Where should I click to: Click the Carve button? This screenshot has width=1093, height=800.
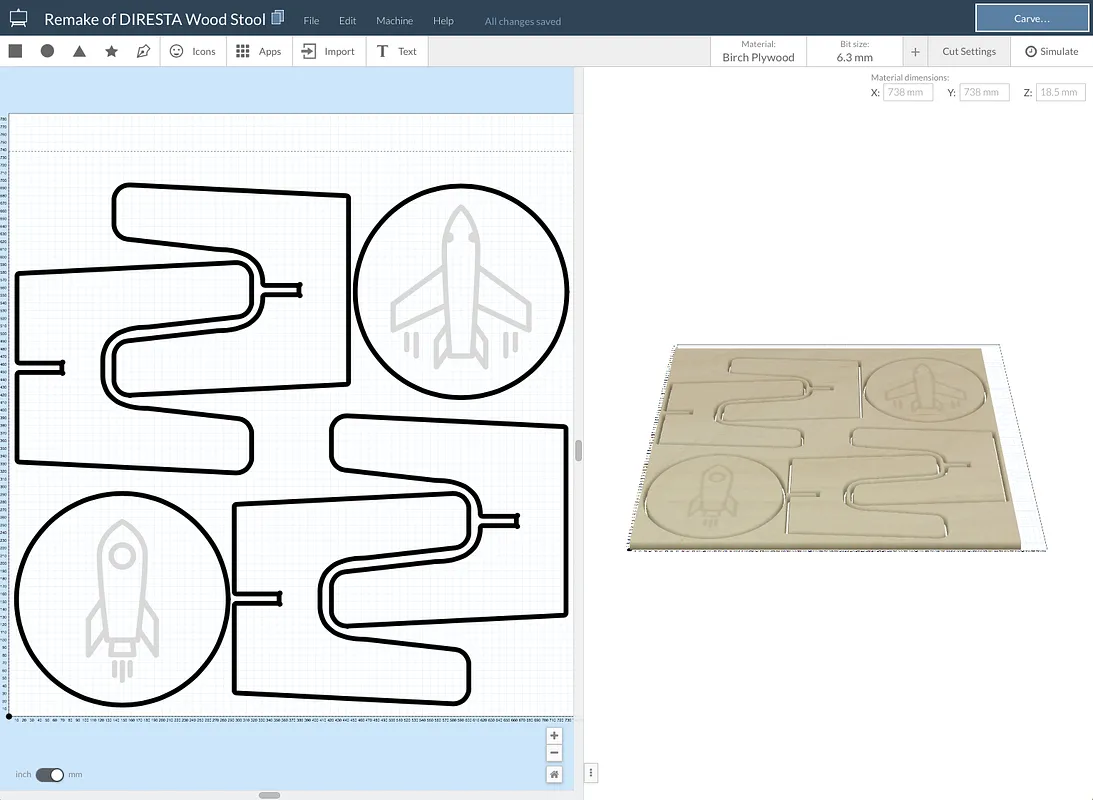[1031, 18]
